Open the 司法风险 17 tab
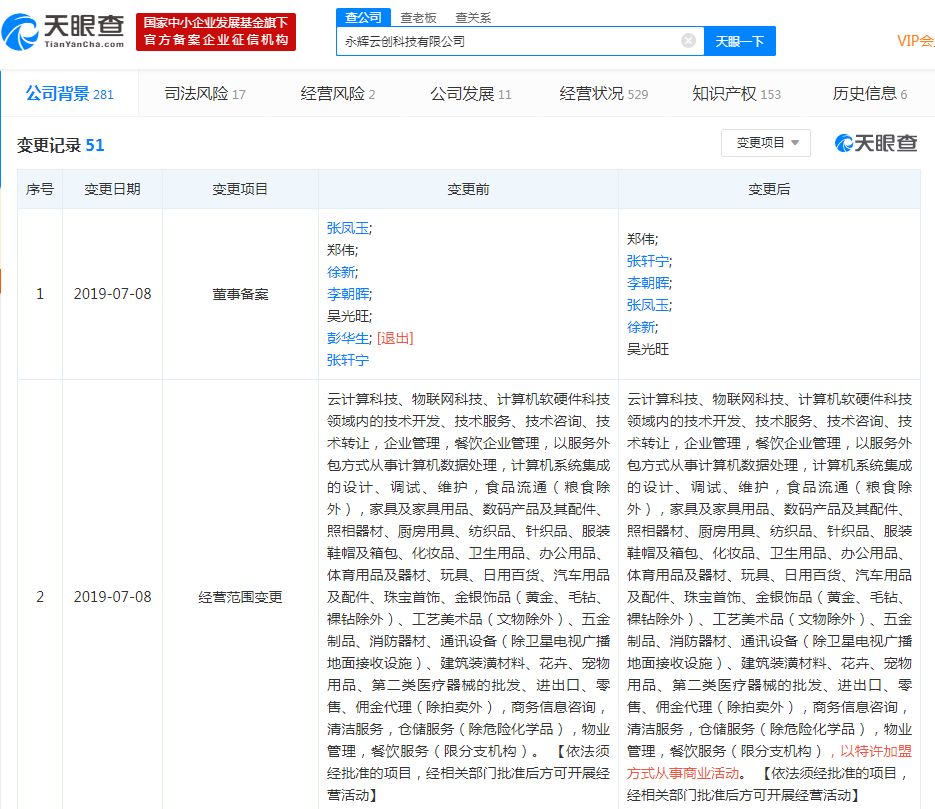The image size is (935, 809). (x=205, y=94)
